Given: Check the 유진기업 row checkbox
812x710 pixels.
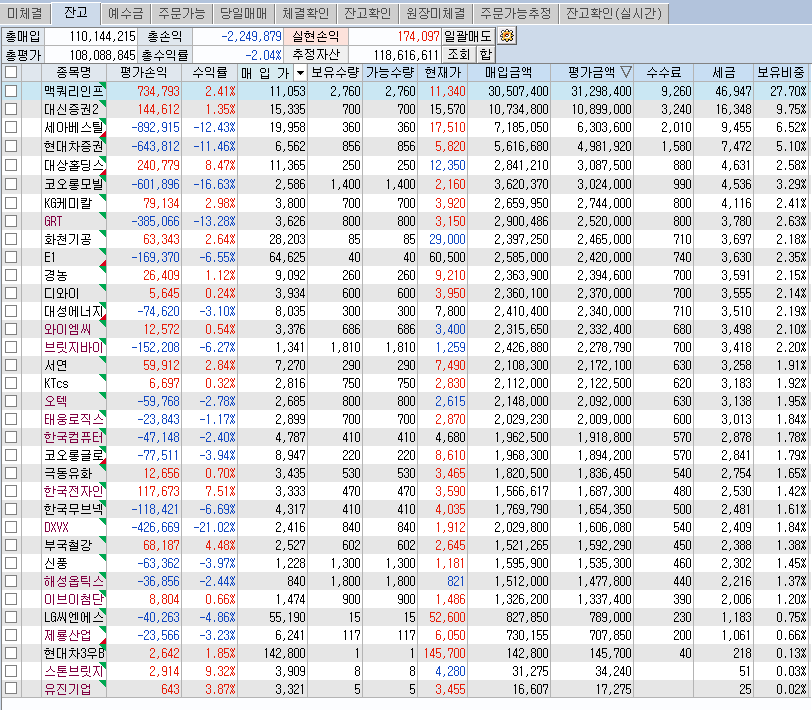Looking at the screenshot, I should tap(11, 689).
